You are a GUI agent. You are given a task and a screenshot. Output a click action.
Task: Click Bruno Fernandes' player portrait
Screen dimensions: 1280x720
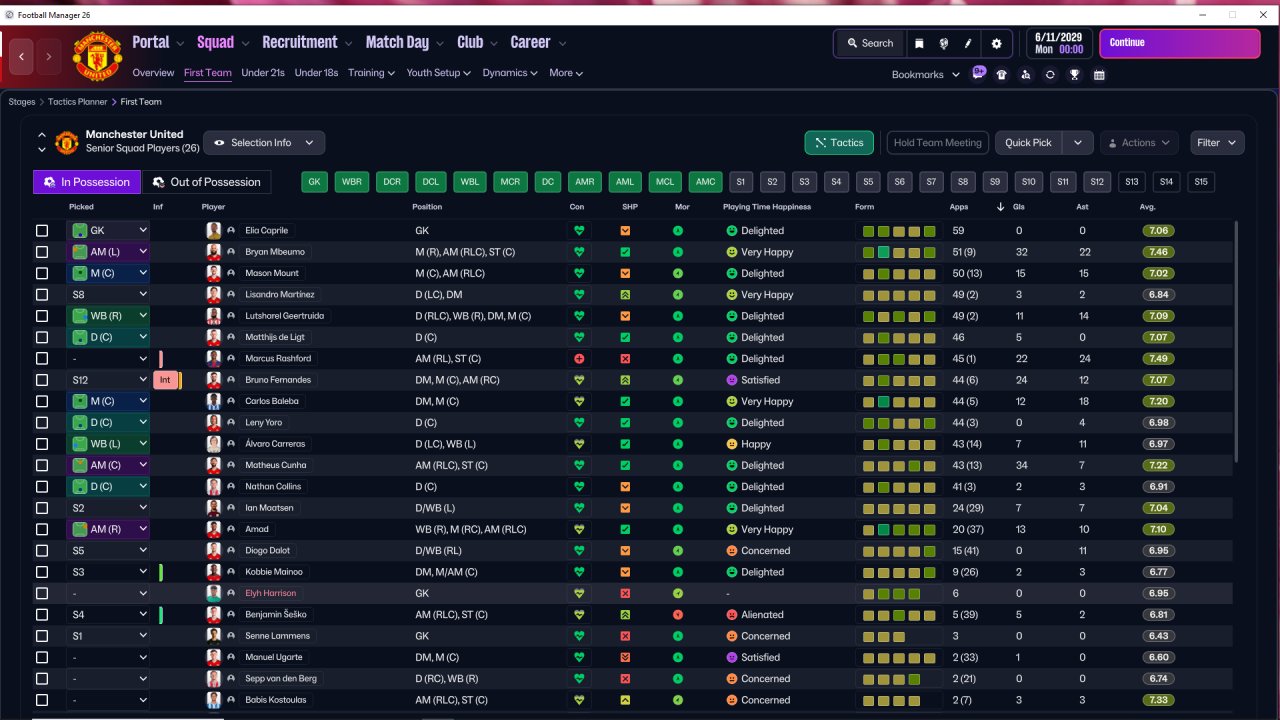pos(213,380)
